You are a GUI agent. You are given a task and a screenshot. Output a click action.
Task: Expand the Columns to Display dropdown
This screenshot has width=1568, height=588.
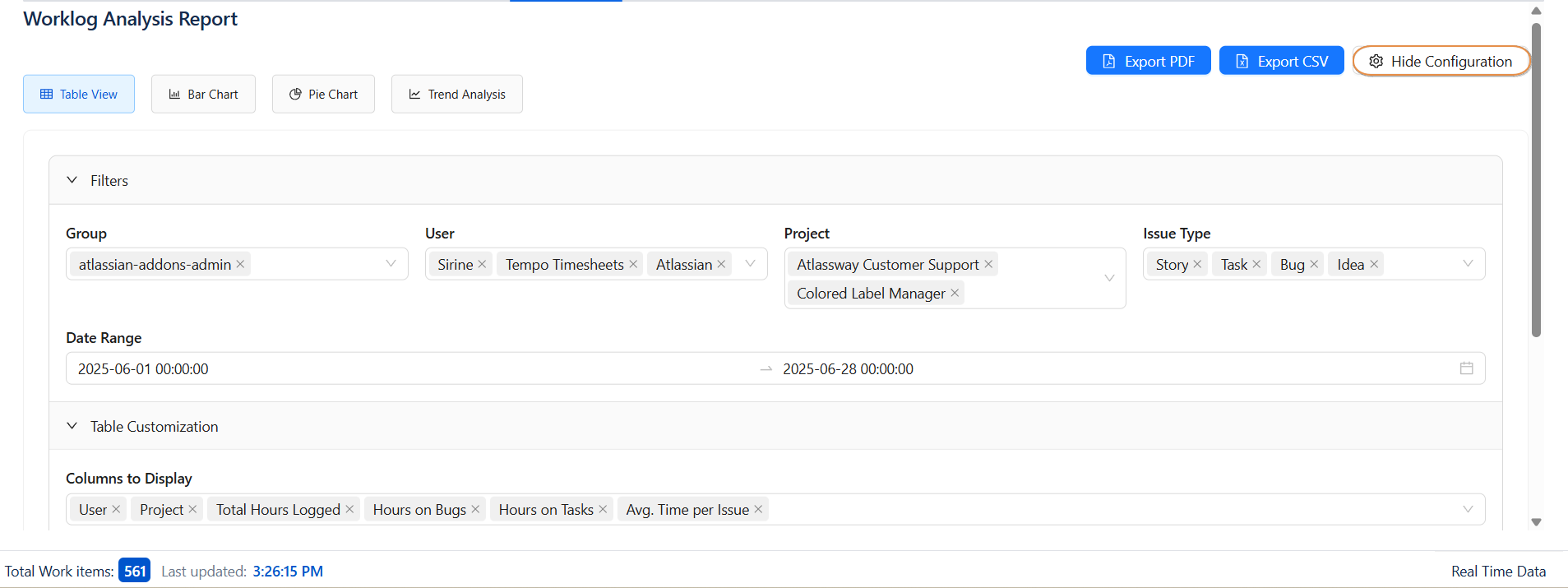click(1468, 509)
